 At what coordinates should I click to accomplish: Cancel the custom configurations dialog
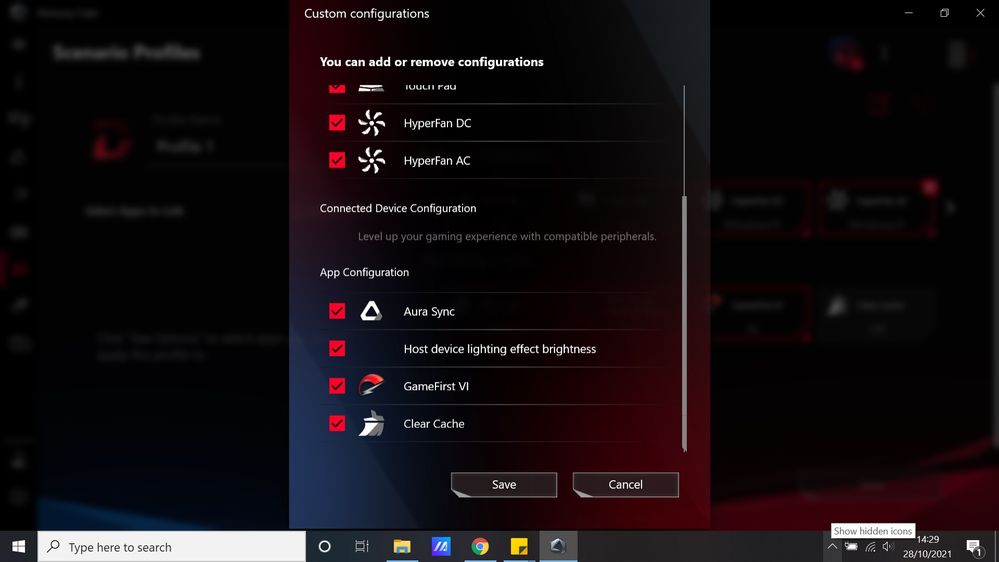pyautogui.click(x=626, y=485)
